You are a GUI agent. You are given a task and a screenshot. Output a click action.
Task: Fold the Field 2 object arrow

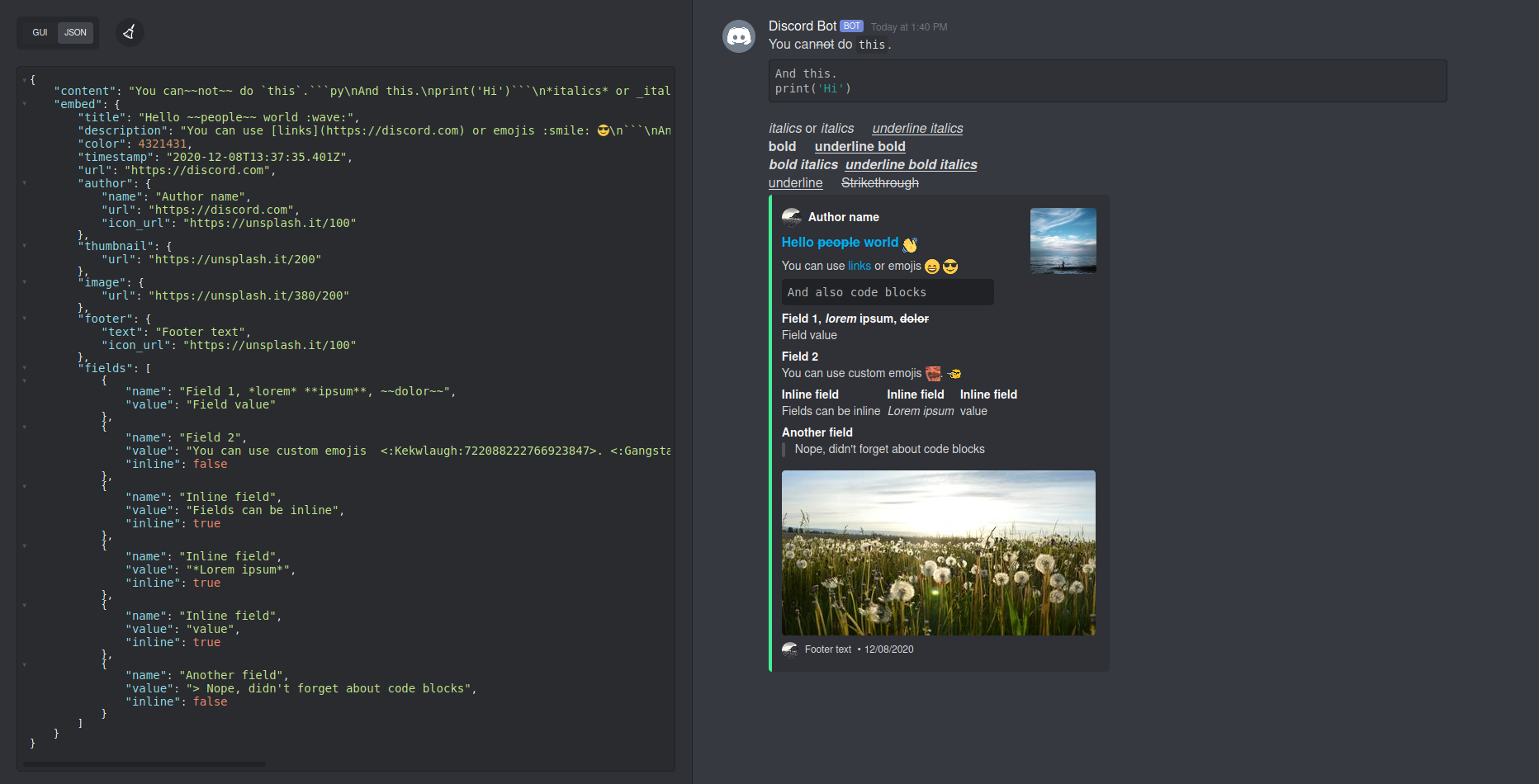click(25, 427)
